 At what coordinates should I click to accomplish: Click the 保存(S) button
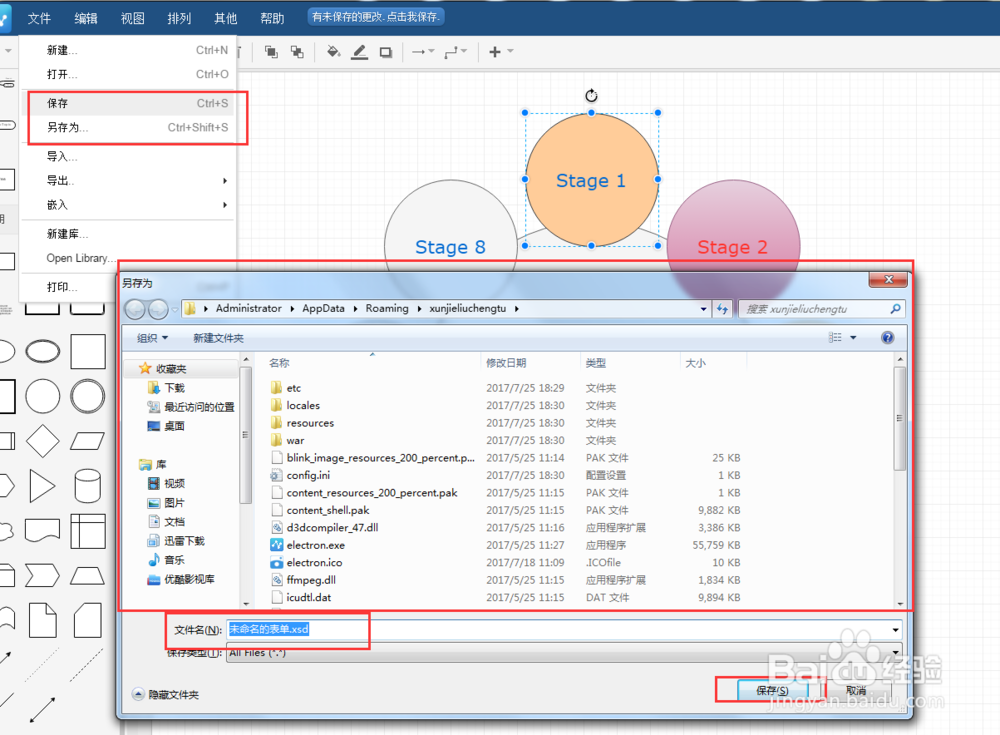[772, 690]
